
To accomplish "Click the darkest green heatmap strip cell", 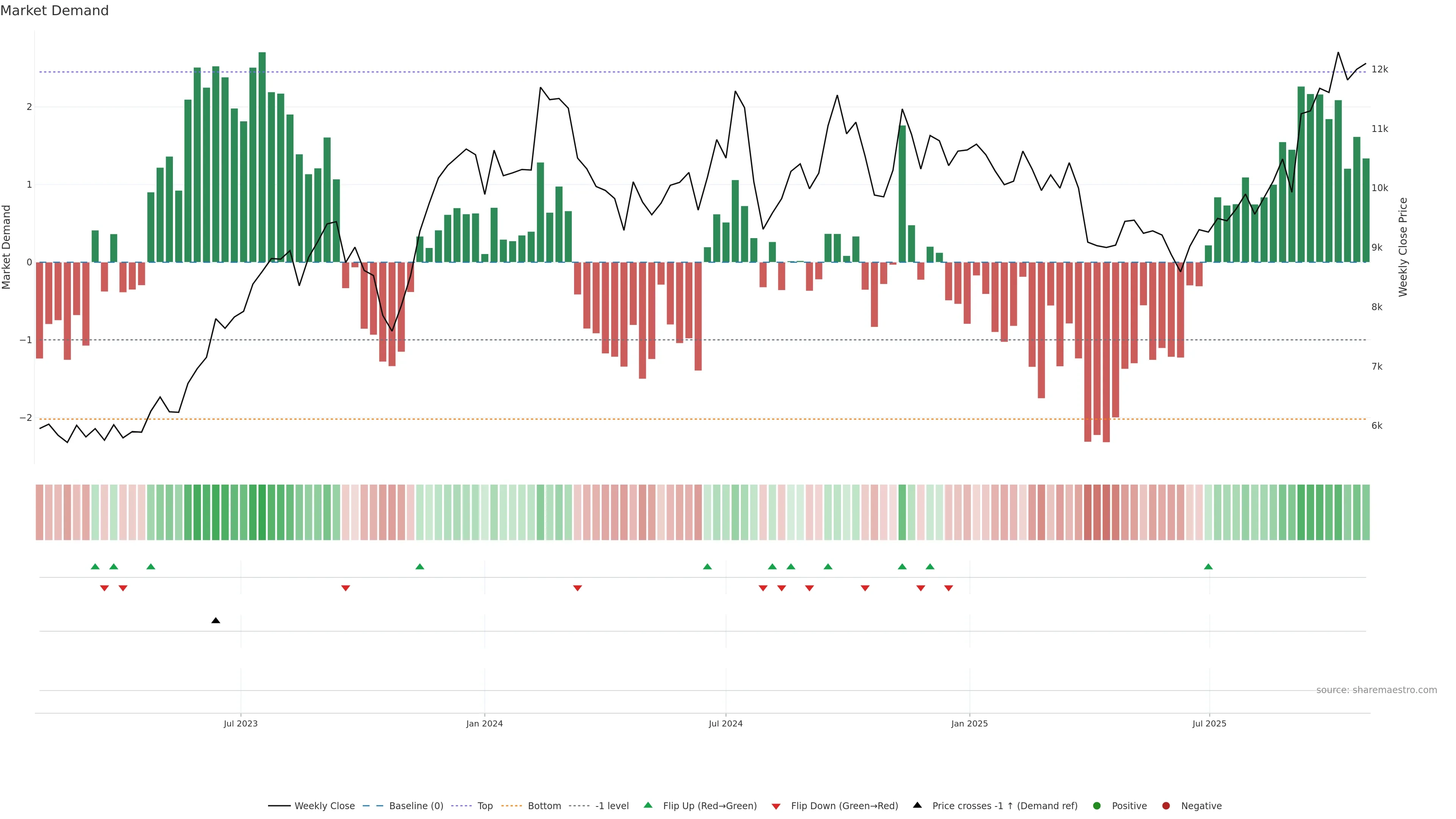I will pyautogui.click(x=262, y=512).
